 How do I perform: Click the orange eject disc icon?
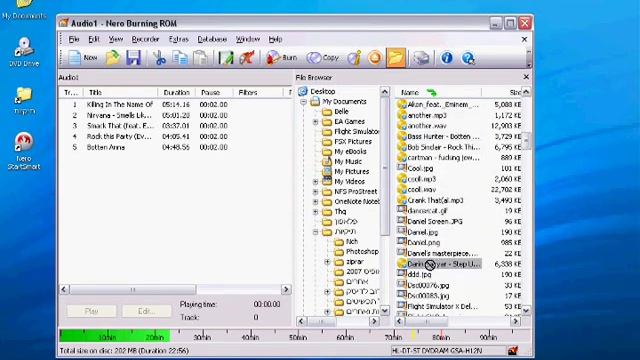coord(375,58)
